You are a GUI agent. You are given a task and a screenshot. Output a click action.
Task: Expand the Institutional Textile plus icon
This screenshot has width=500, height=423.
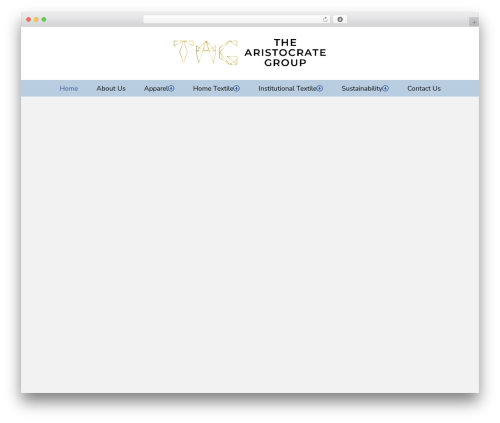[x=320, y=88]
